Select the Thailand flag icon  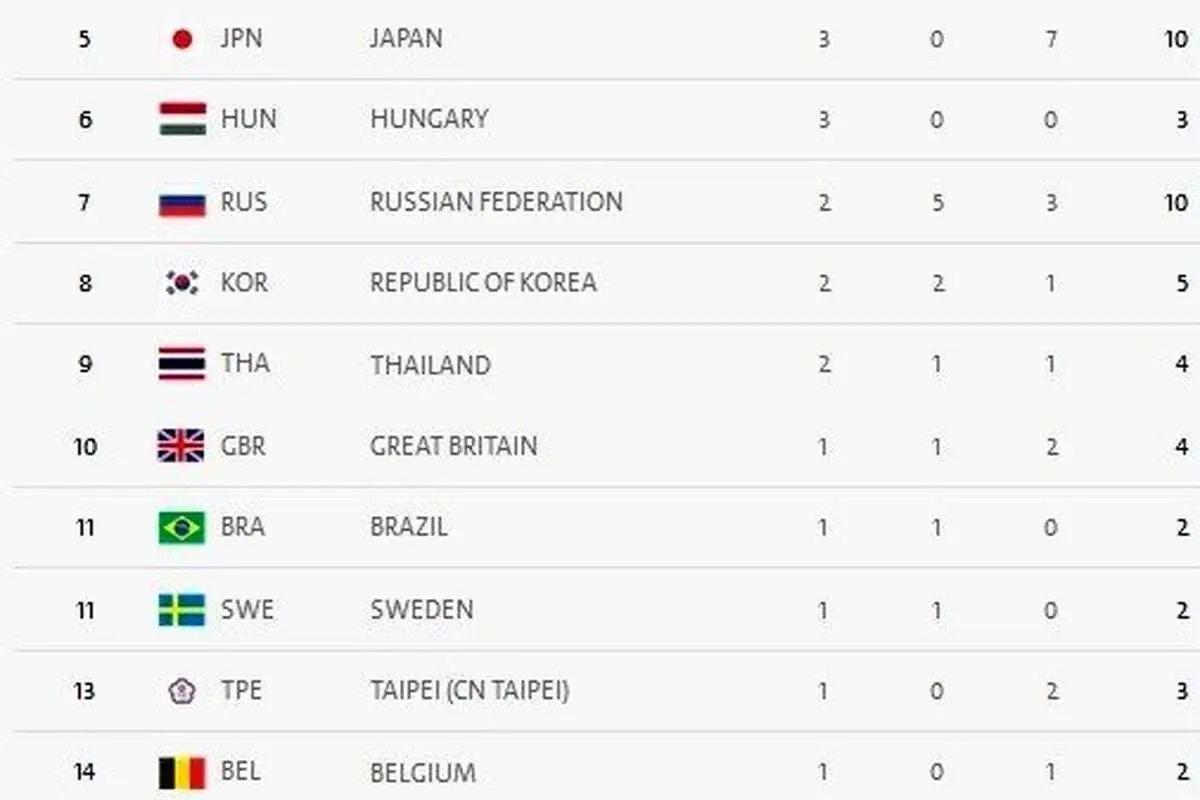(182, 364)
